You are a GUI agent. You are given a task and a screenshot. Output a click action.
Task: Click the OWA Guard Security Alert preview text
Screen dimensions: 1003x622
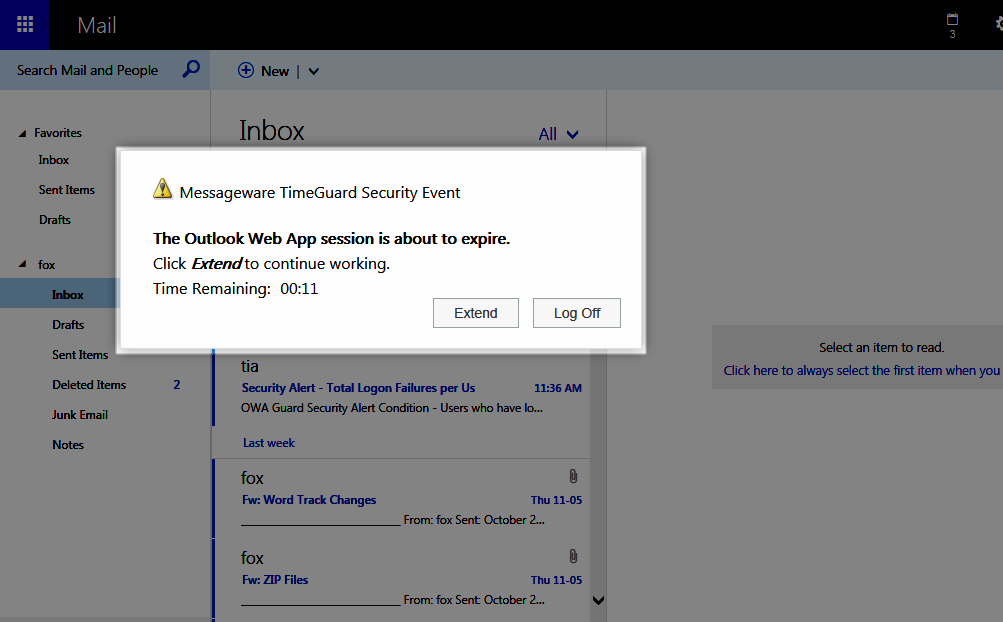[391, 408]
